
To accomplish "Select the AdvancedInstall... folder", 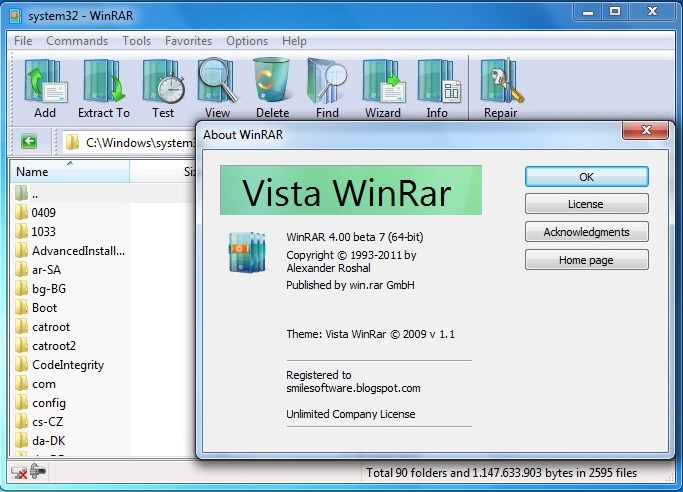I will coord(70,250).
